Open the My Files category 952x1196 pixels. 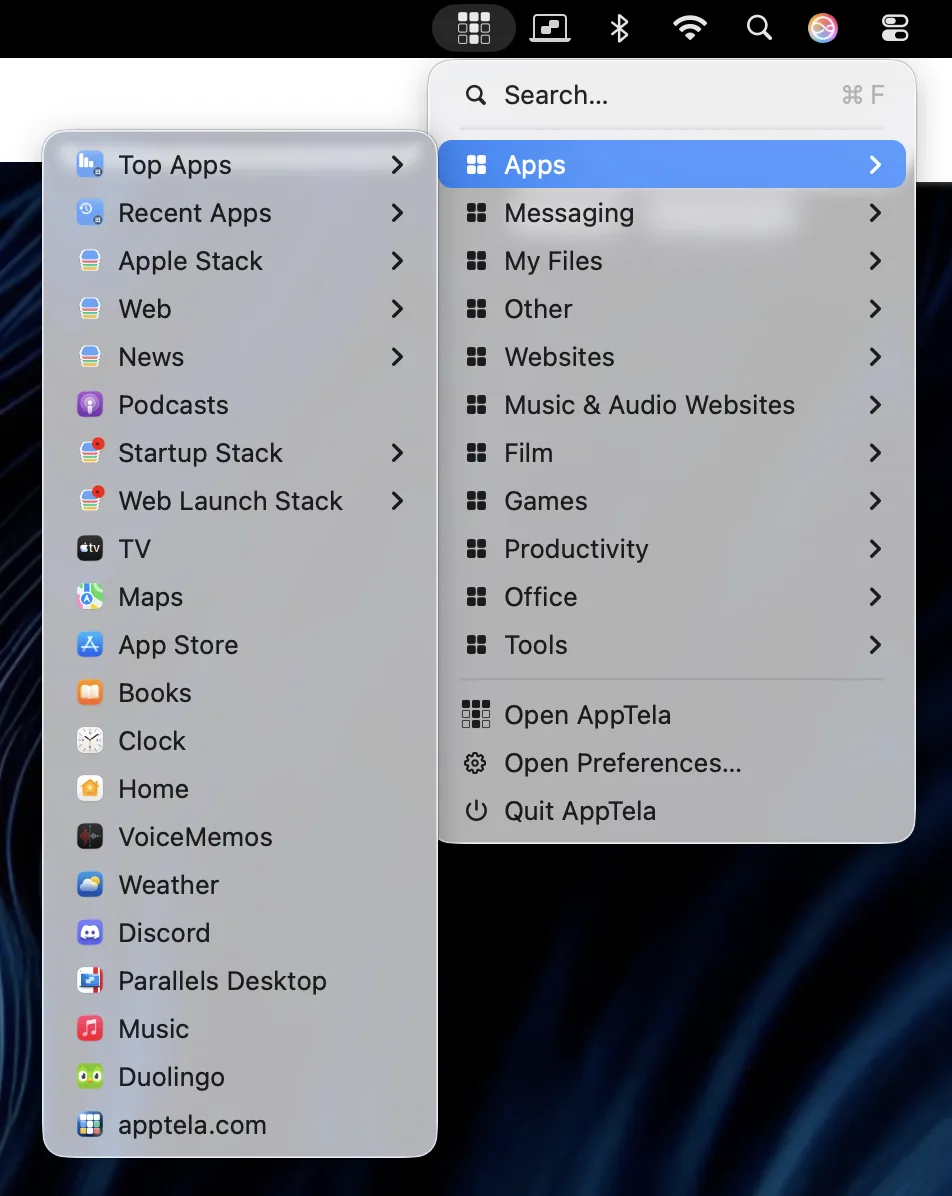671,261
